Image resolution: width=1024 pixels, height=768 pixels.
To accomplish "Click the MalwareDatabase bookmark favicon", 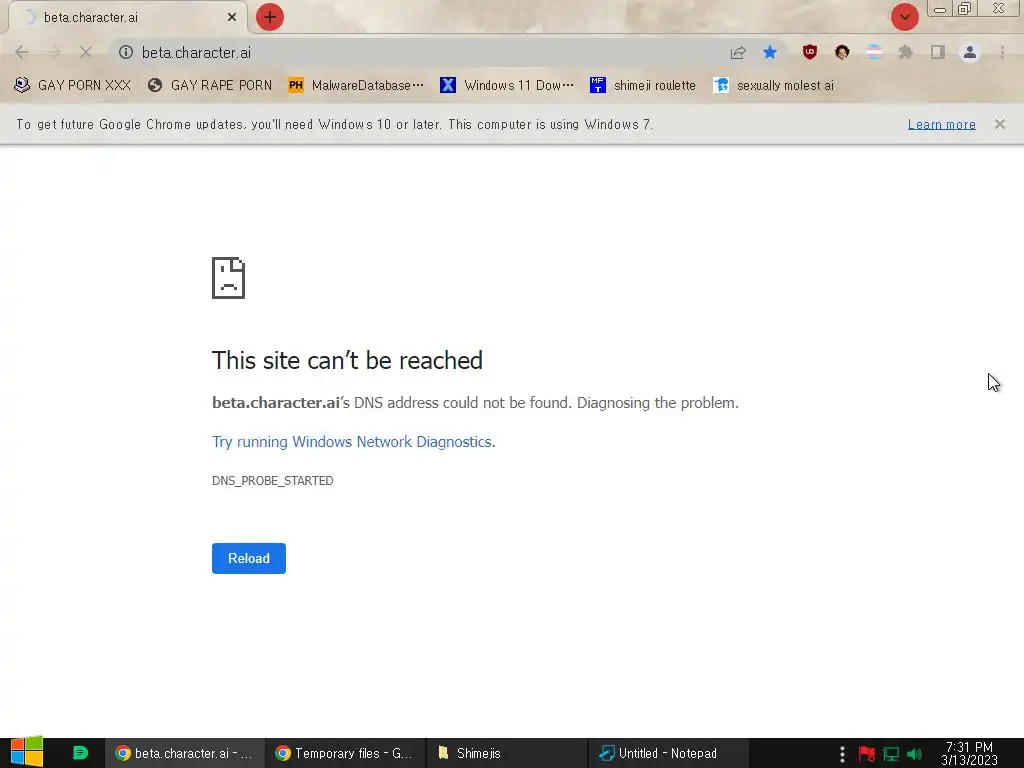I will pyautogui.click(x=296, y=85).
